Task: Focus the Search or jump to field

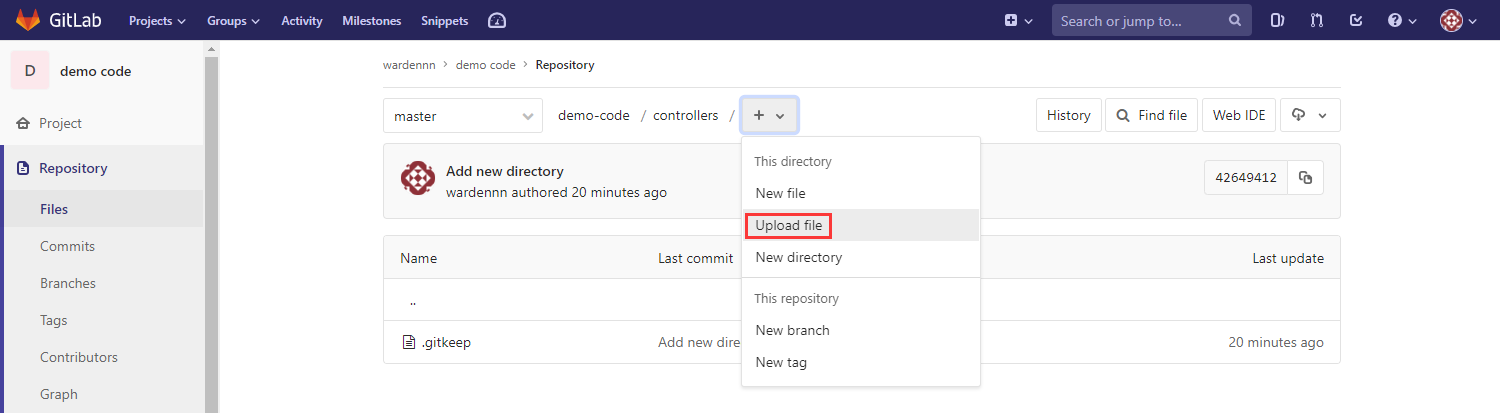Action: [1151, 20]
